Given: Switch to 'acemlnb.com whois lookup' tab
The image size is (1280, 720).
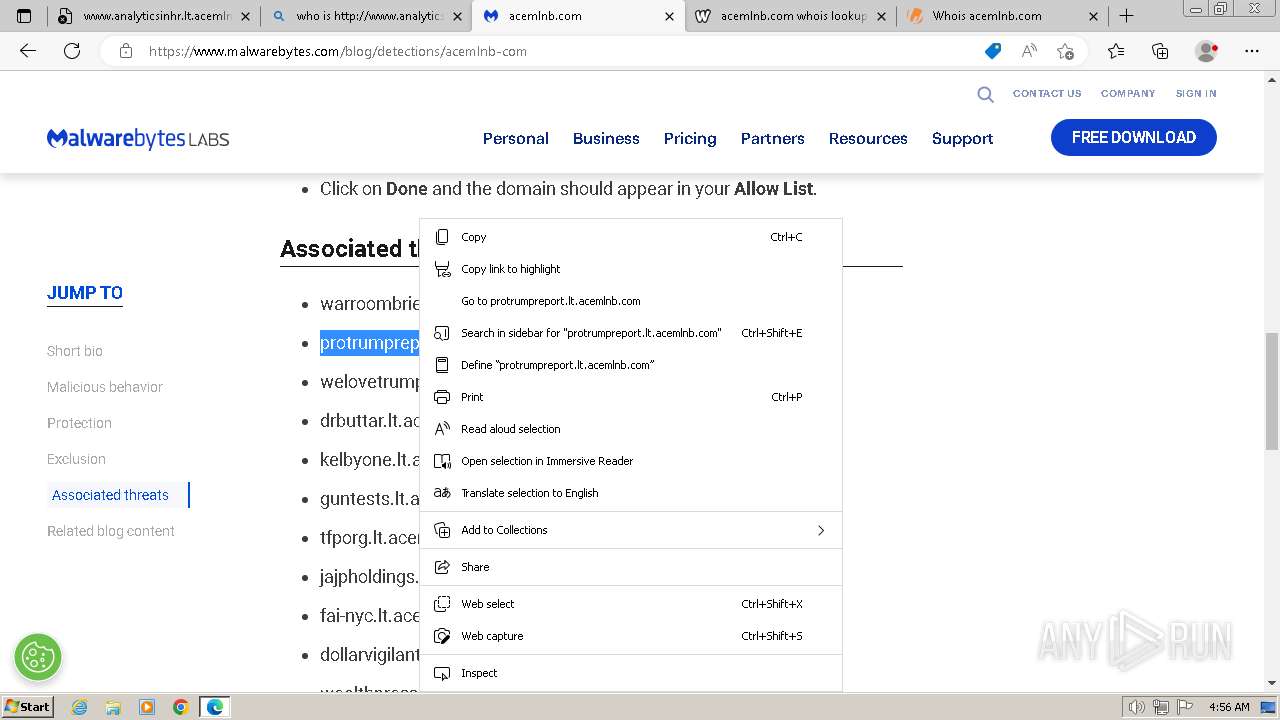Looking at the screenshot, I should [x=790, y=16].
